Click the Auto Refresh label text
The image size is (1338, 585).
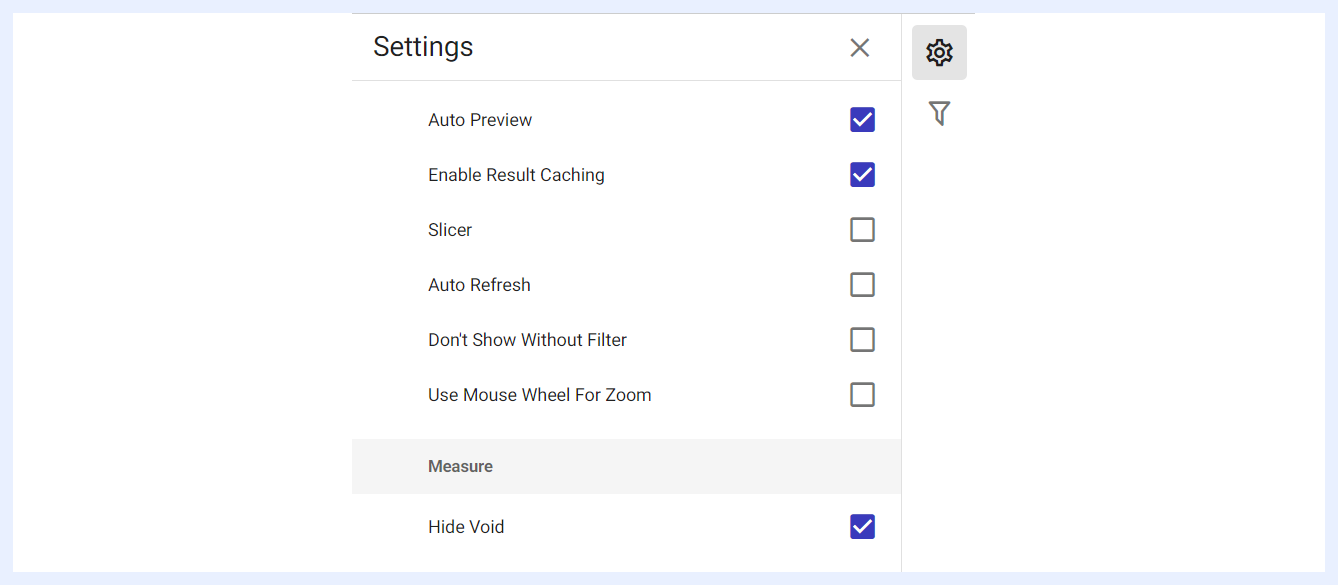479,285
